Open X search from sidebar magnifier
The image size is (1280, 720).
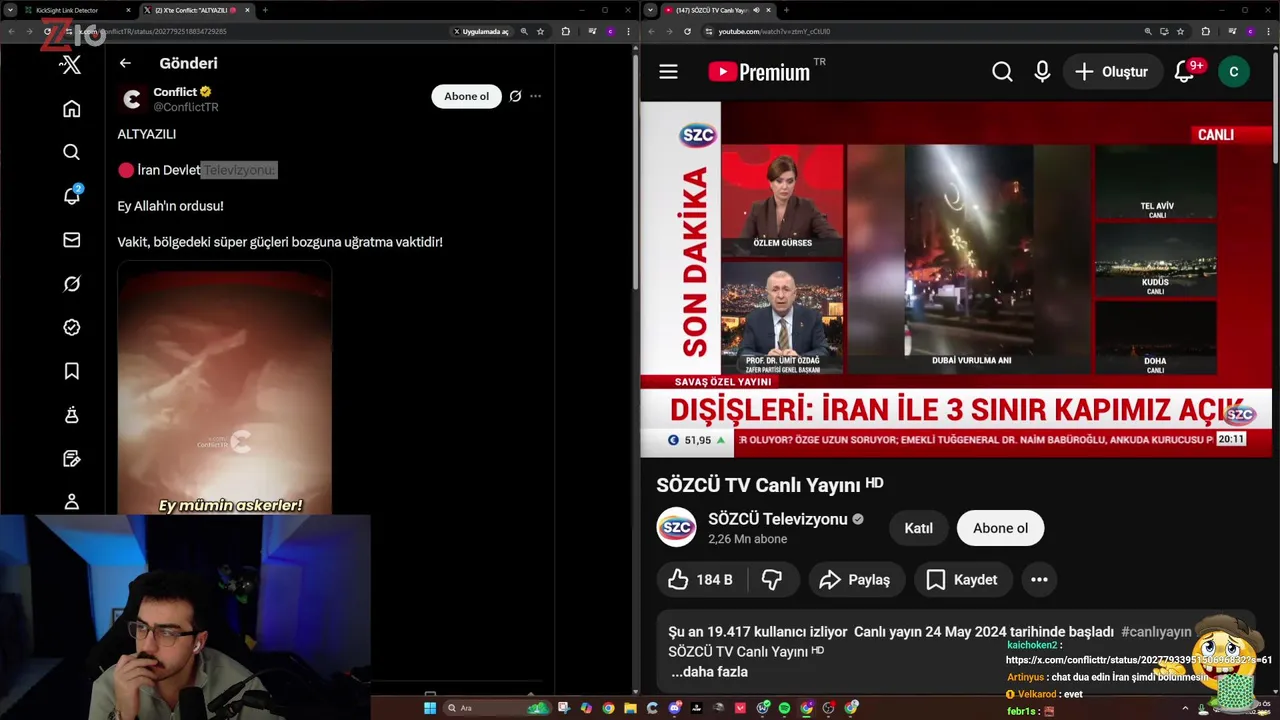[71, 152]
